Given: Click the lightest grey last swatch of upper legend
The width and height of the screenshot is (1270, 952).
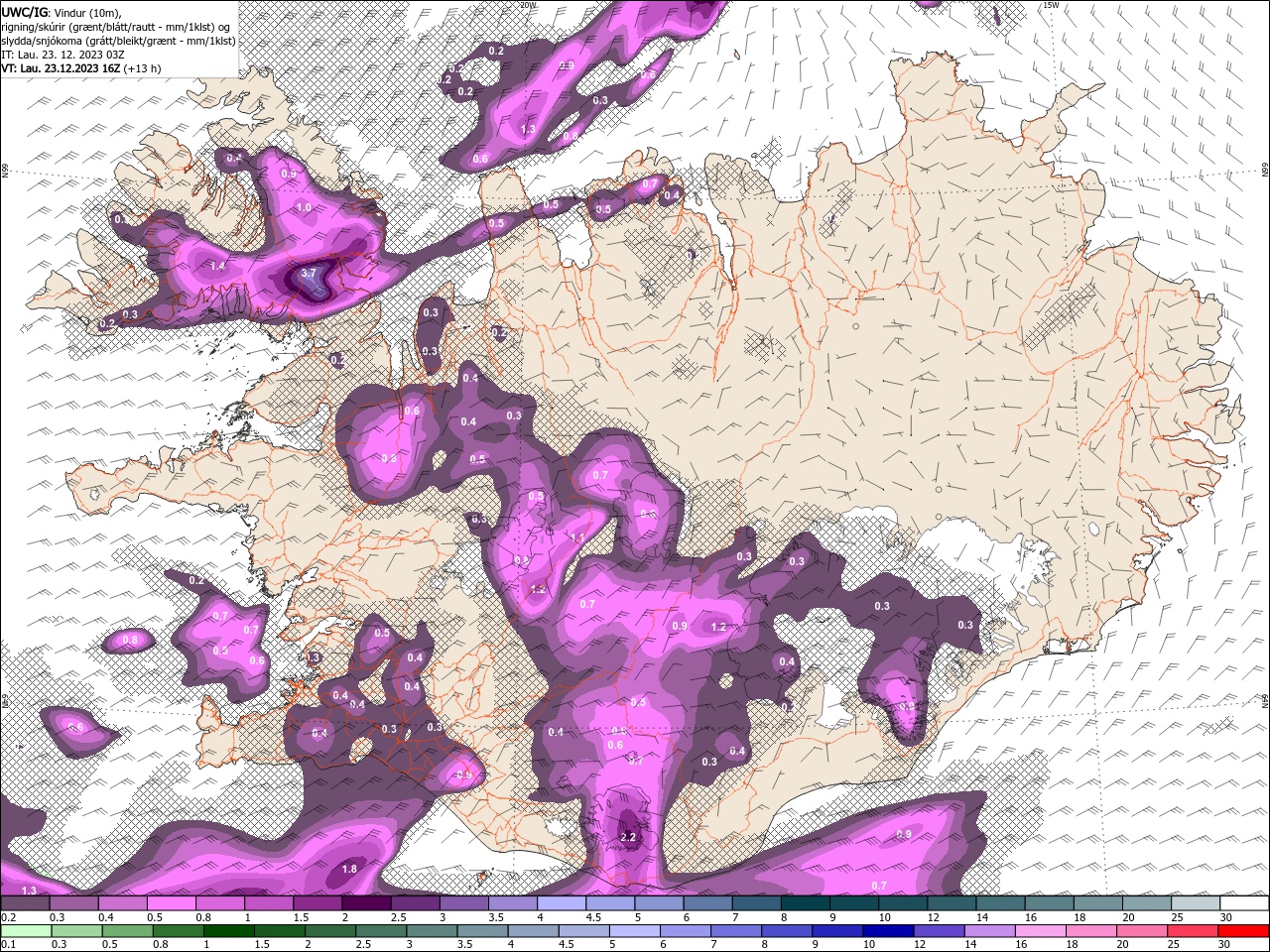Looking at the screenshot, I should point(1196,902).
